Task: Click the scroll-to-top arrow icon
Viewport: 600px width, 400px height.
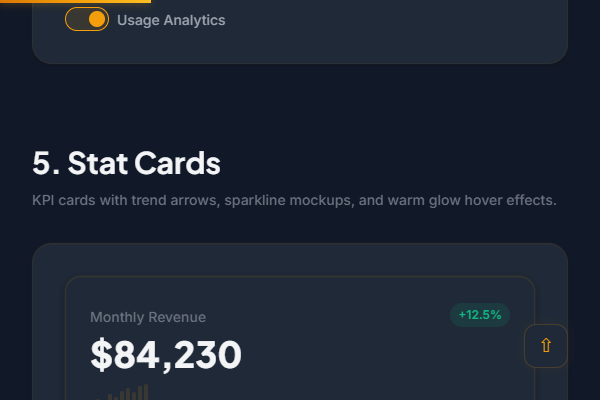Action: 546,346
